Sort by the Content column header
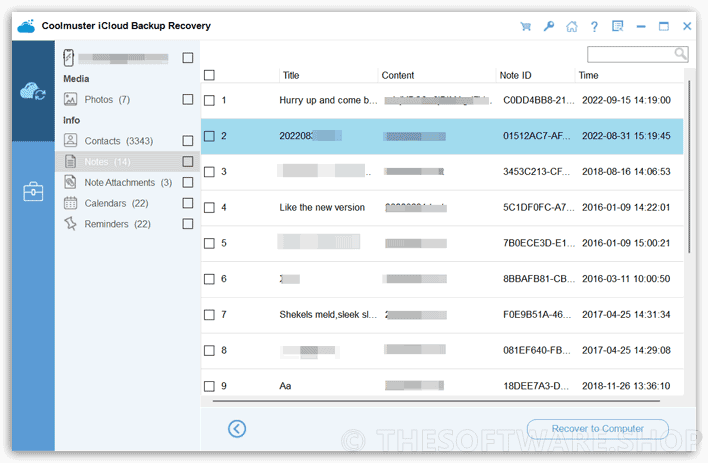Viewport: 708px width, 463px height. 397,75
